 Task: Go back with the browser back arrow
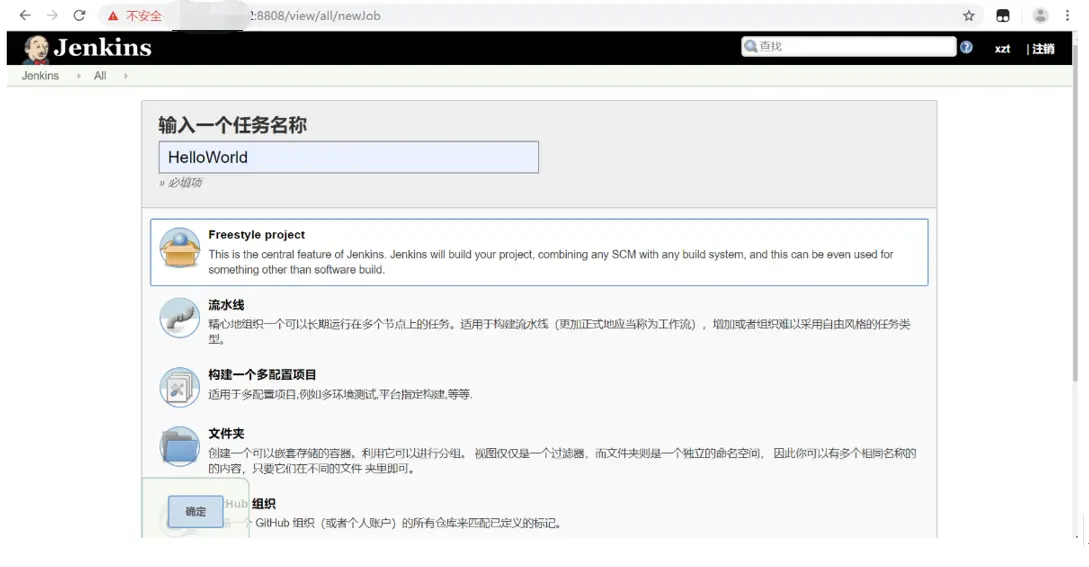click(25, 15)
